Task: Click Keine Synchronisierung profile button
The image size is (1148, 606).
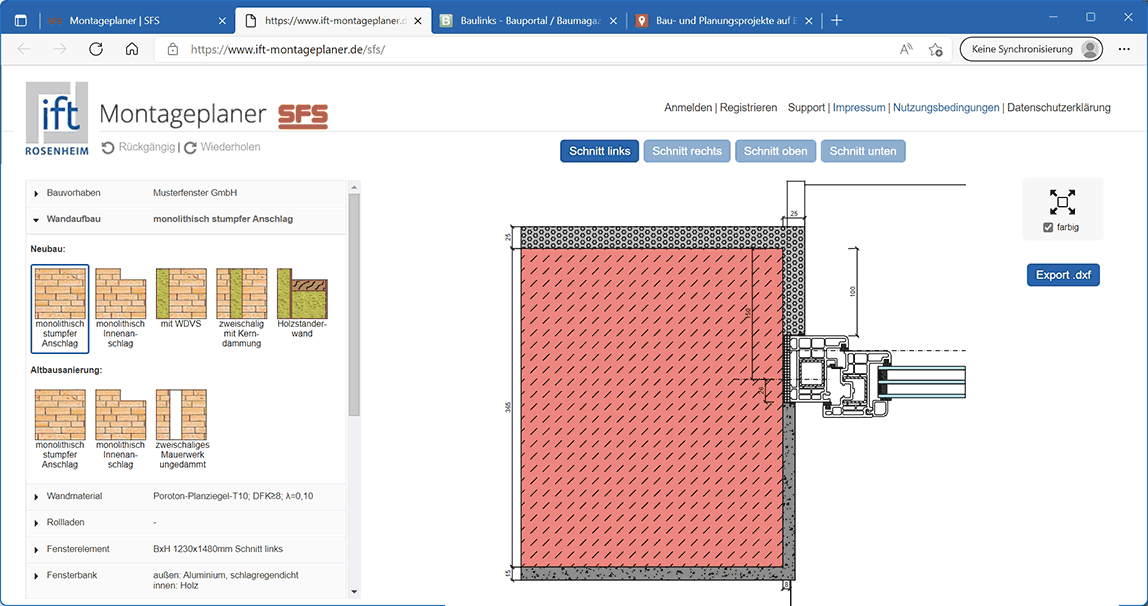Action: 1032,49
